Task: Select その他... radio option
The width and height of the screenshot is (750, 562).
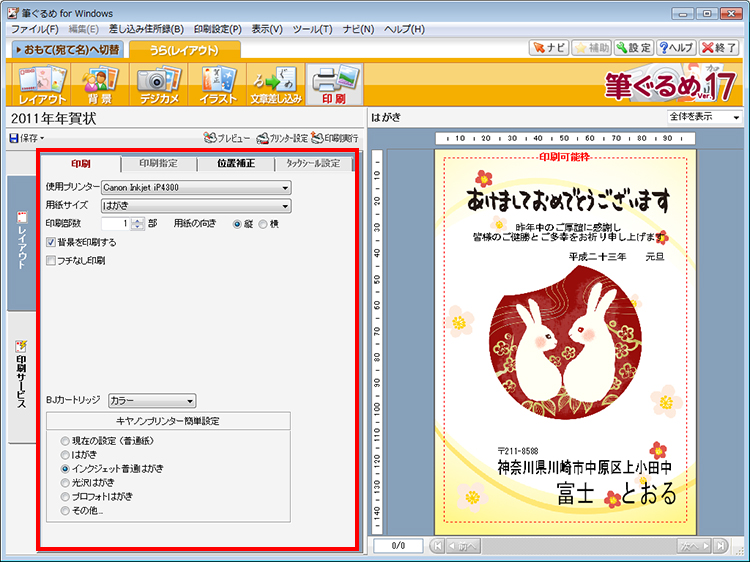Action: click(65, 511)
